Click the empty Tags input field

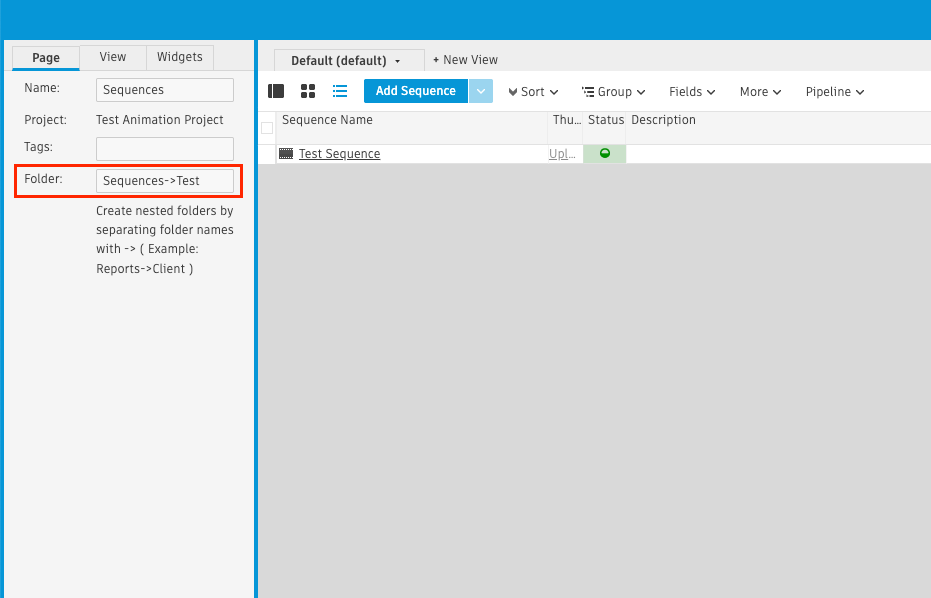point(164,149)
